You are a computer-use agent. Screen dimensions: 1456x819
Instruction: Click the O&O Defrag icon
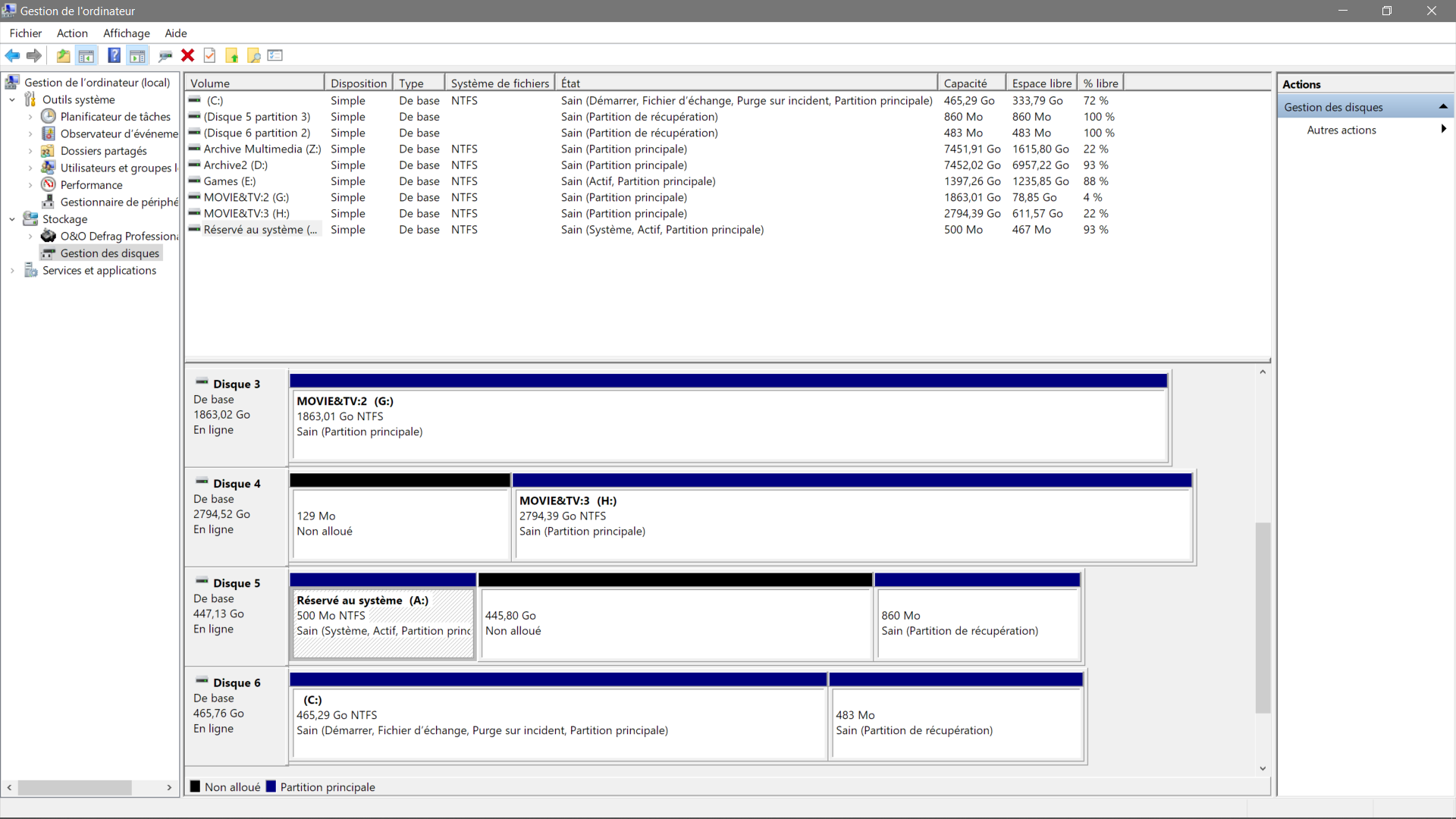49,236
